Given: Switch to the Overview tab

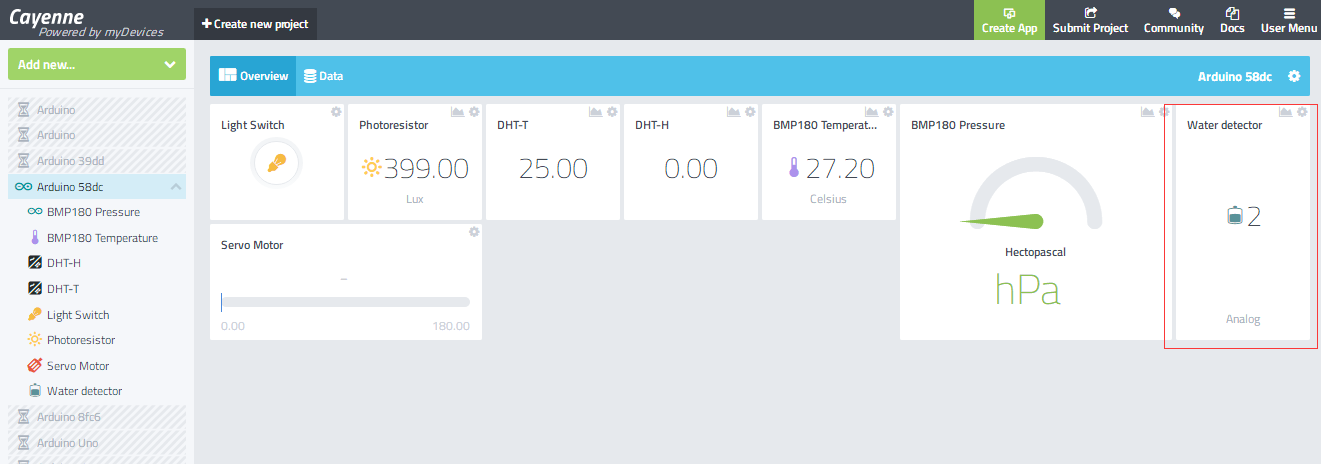Looking at the screenshot, I should (253, 76).
